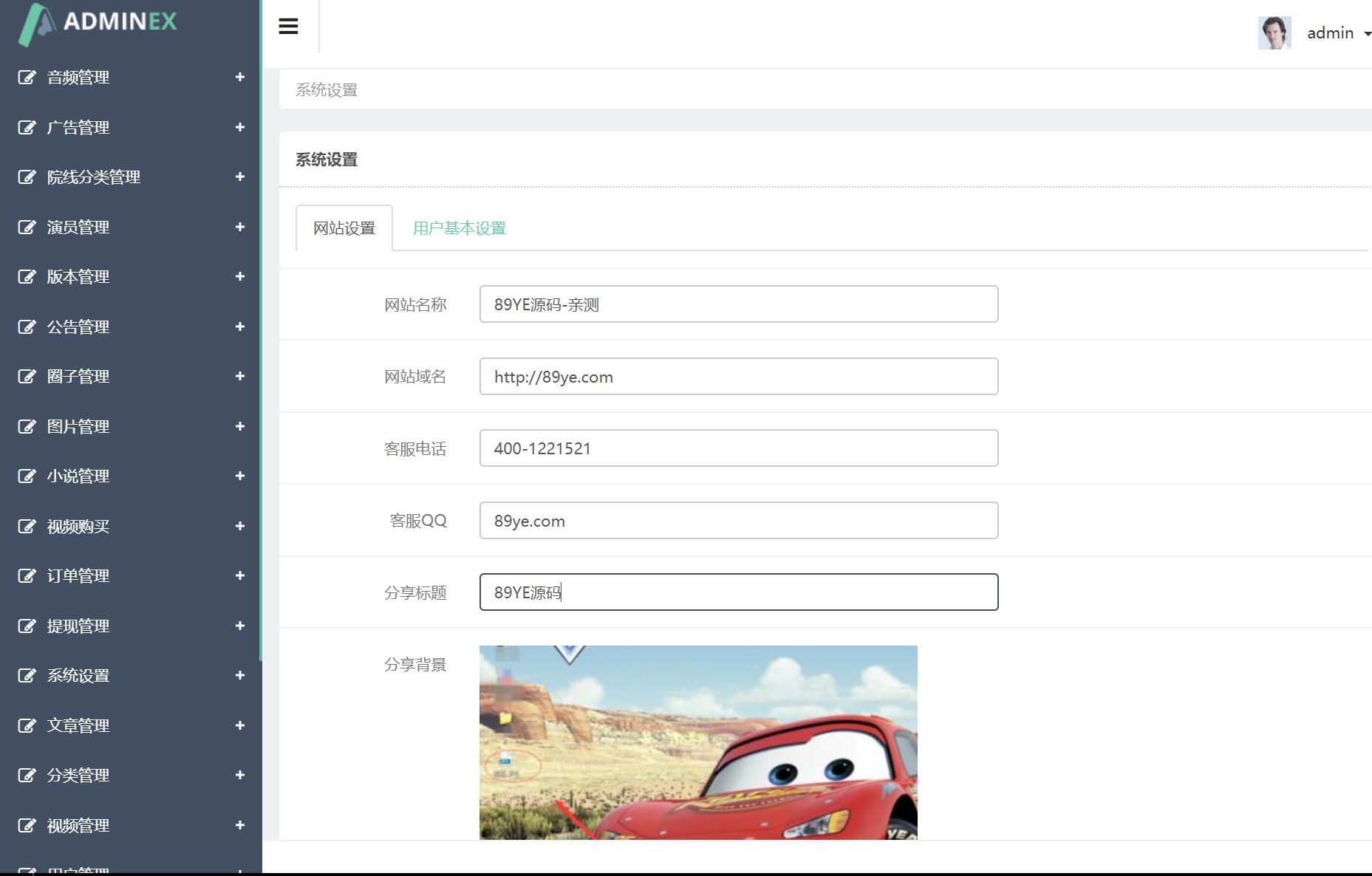Click the edit icon beside 音频管理
This screenshot has height=876, width=1372.
27,78
